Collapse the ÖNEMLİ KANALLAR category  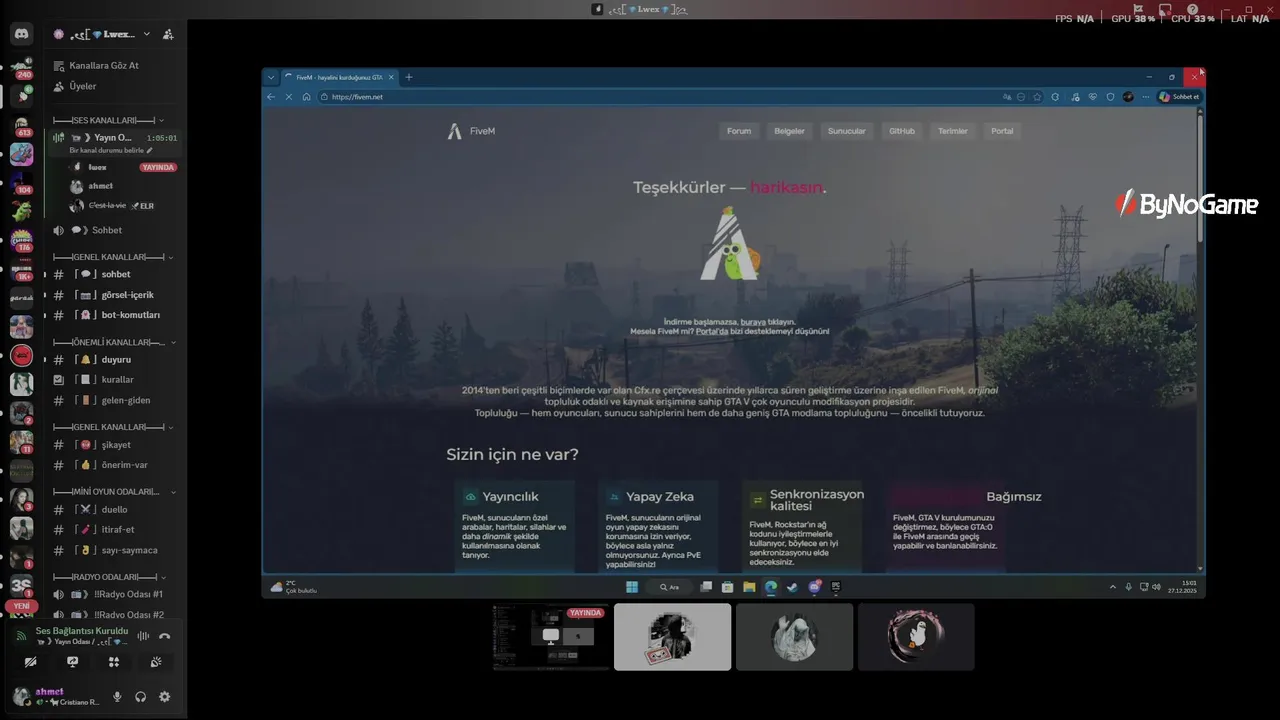coord(113,342)
